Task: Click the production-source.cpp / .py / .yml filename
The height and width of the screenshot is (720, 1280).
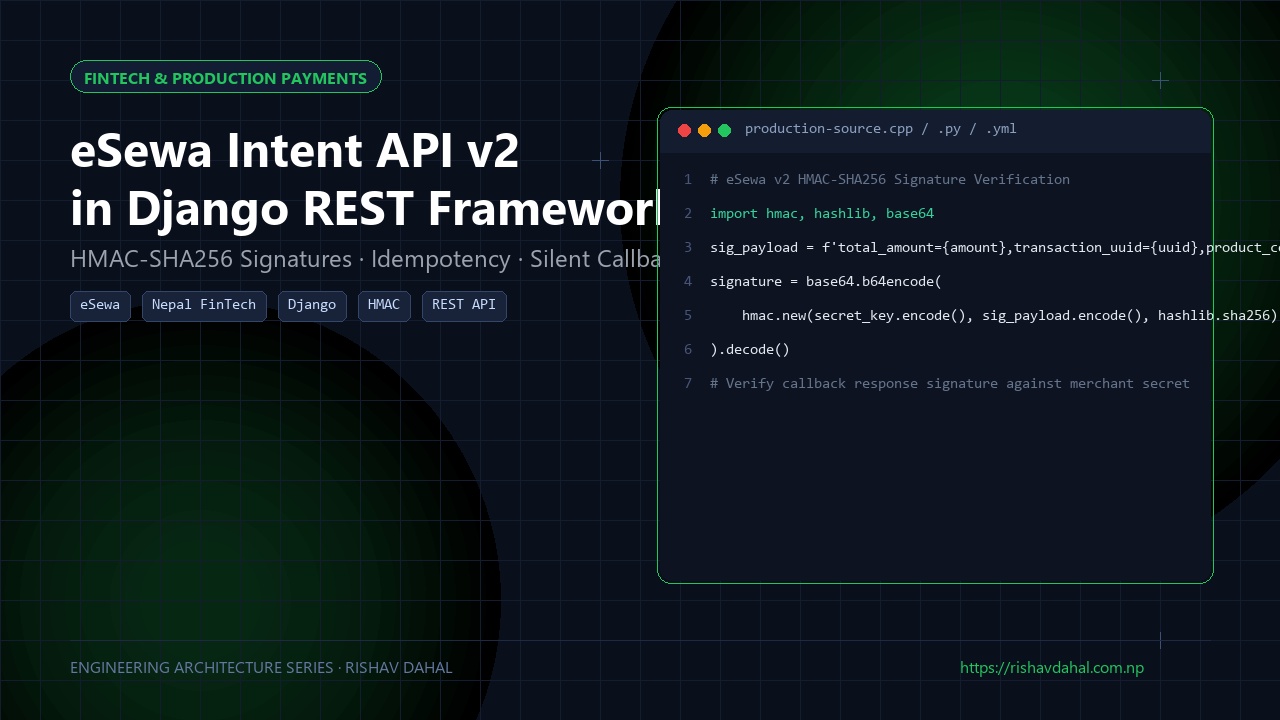Action: (x=881, y=129)
